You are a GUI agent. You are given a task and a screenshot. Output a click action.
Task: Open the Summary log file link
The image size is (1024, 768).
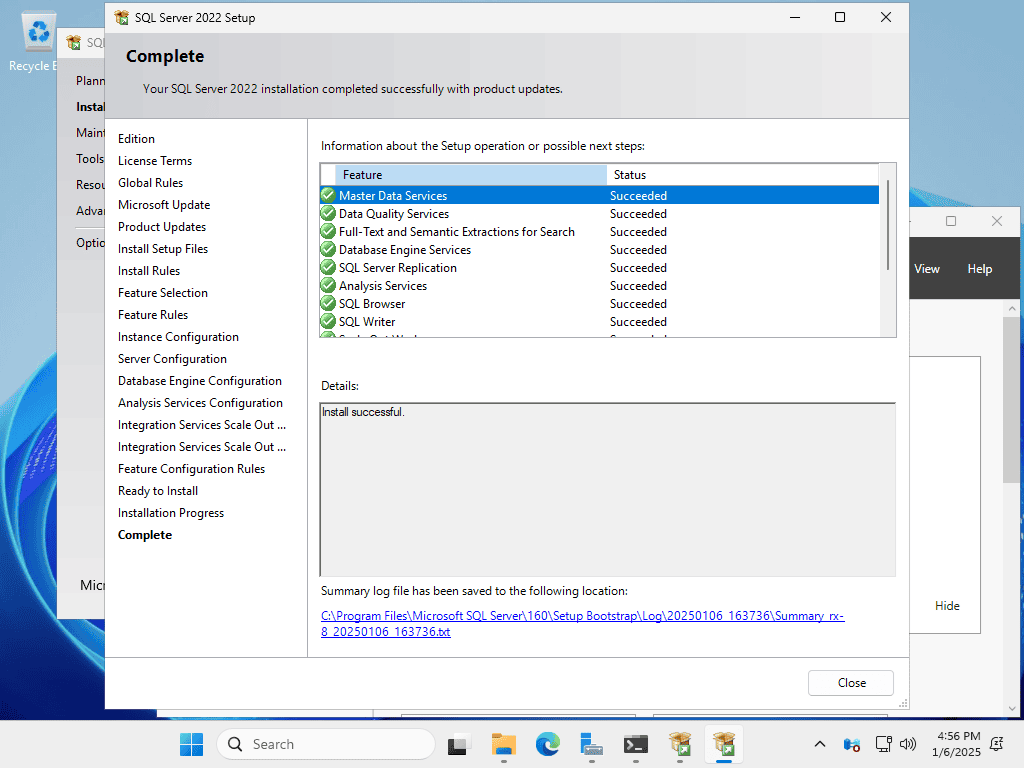[x=582, y=624]
